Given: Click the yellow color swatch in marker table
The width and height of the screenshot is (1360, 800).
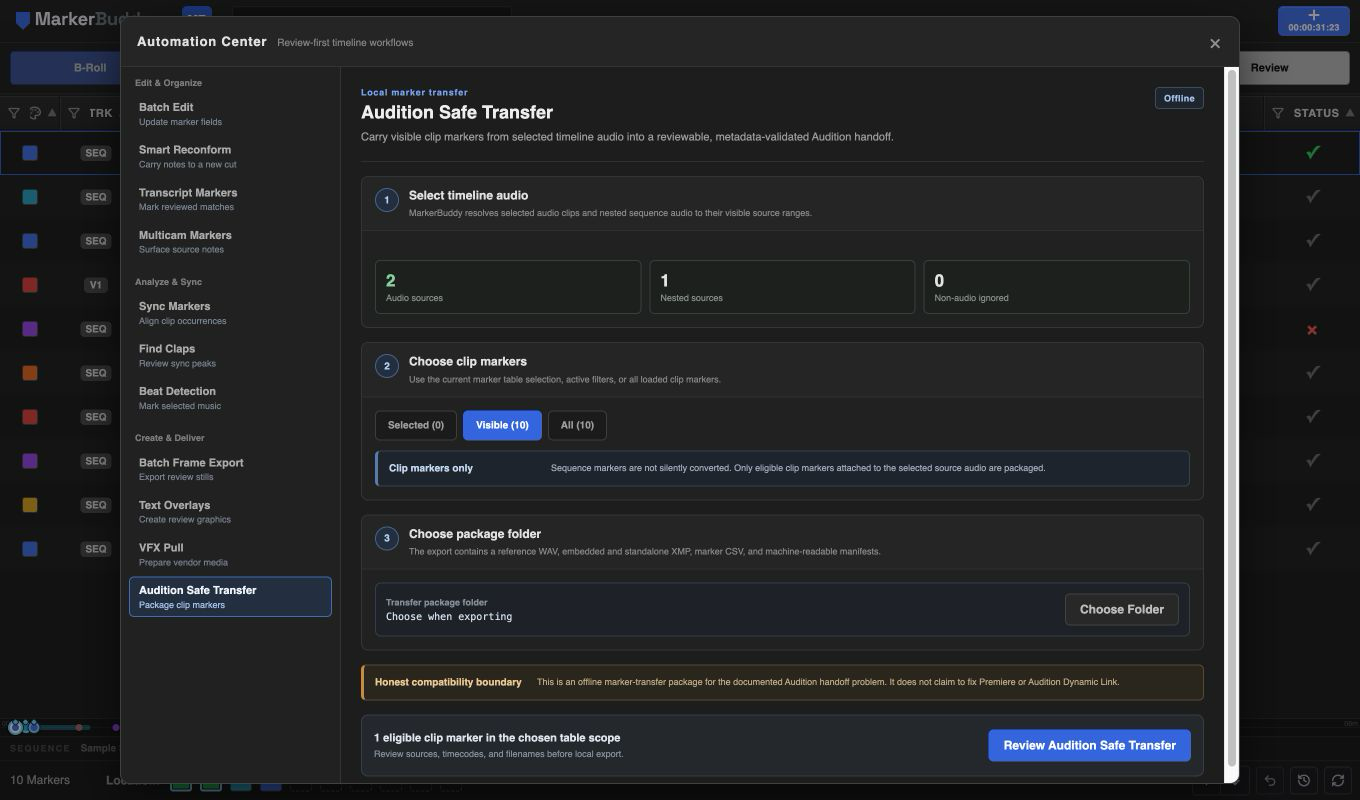Looking at the screenshot, I should [x=30, y=505].
